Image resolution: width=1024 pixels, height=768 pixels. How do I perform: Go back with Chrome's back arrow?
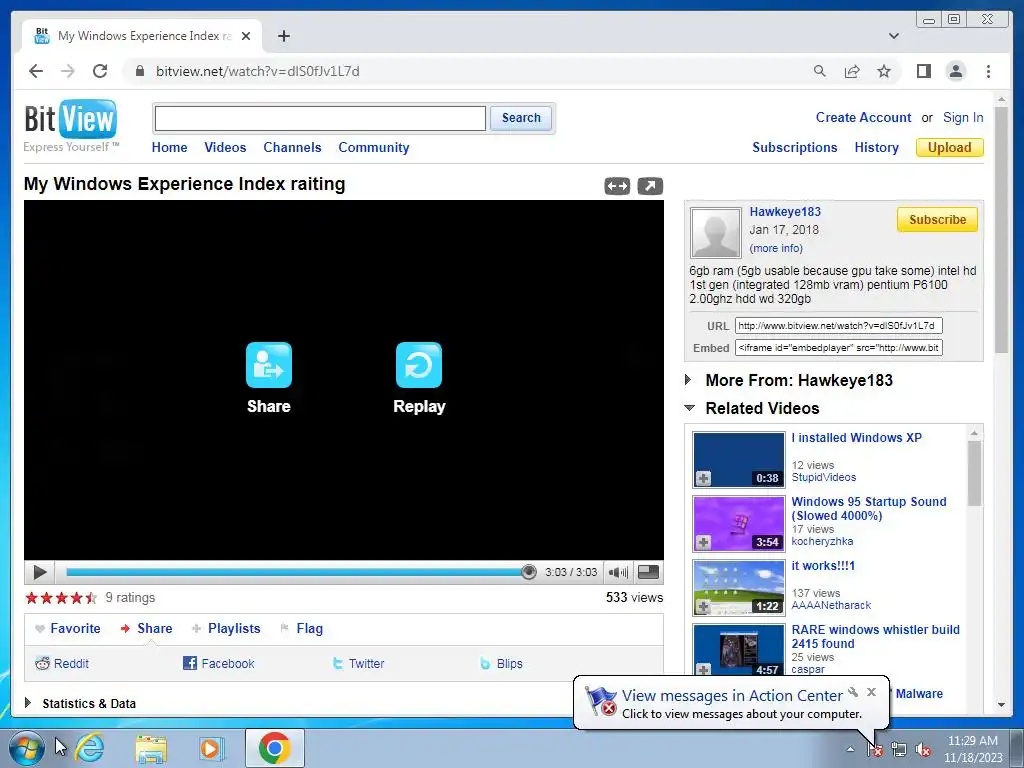(x=36, y=71)
